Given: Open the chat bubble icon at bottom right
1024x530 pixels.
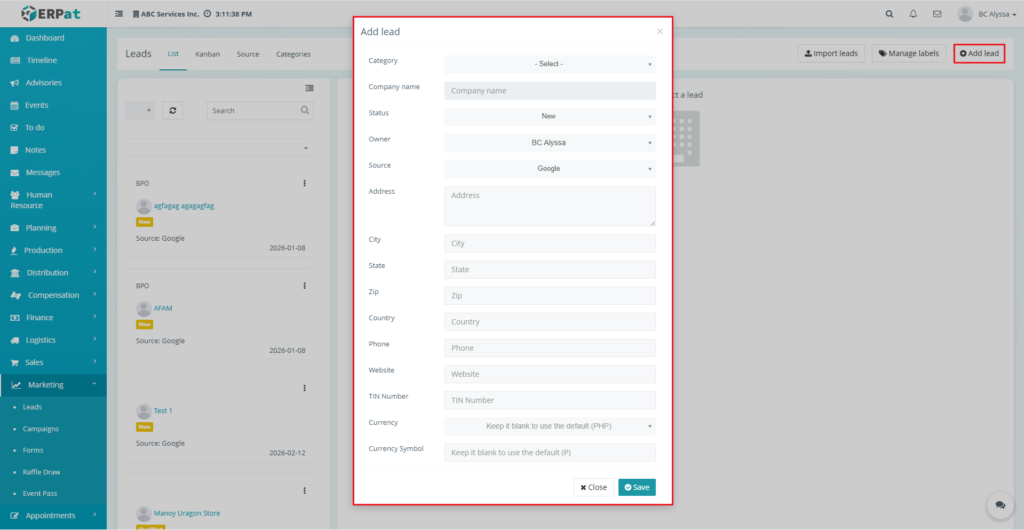Looking at the screenshot, I should [1000, 506].
